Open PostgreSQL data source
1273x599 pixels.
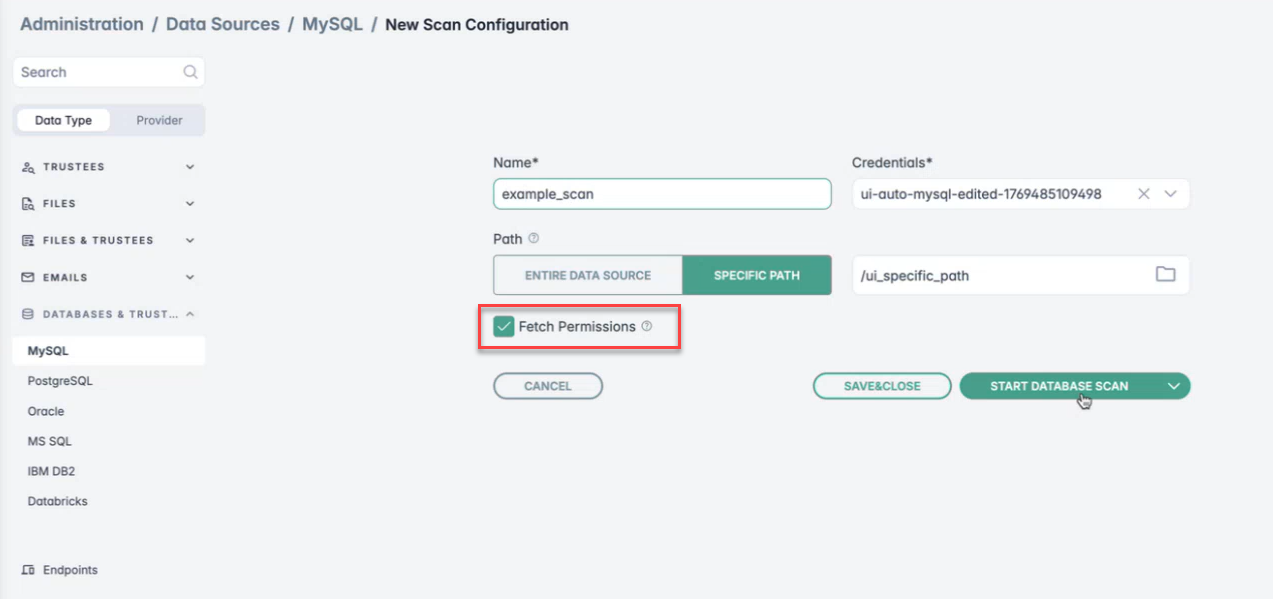60,381
